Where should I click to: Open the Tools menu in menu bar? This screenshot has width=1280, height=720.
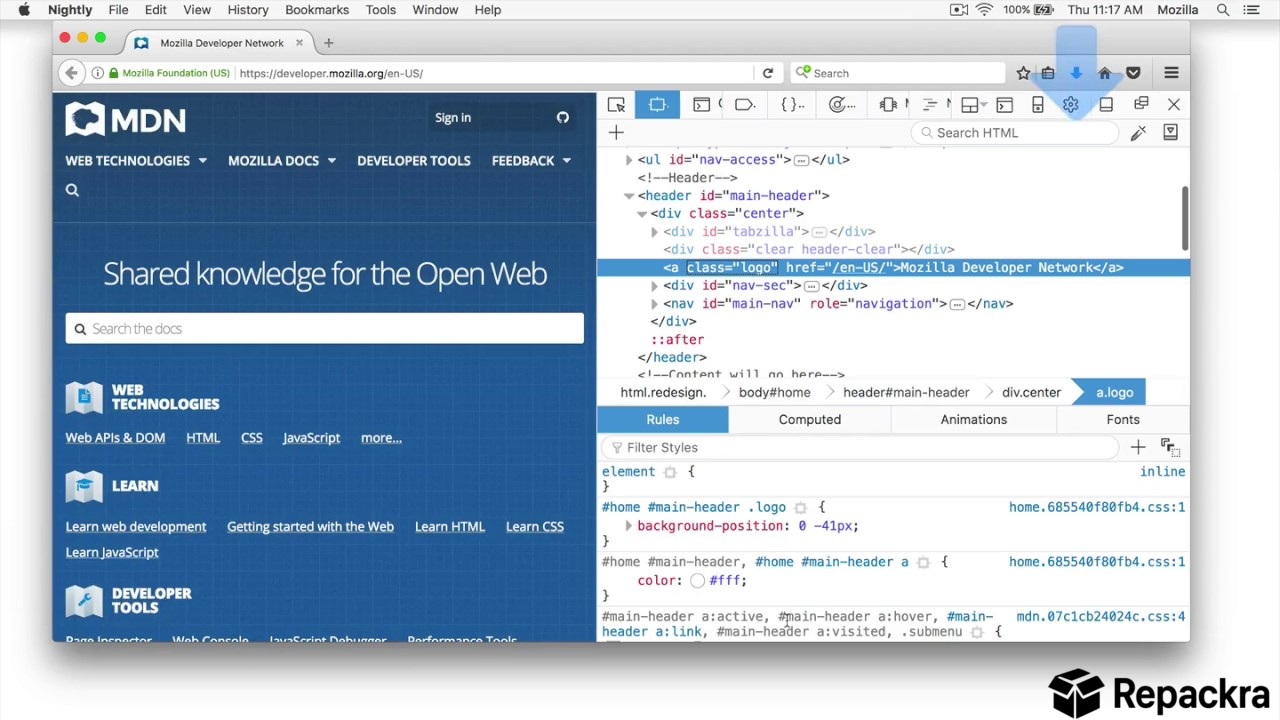[x=381, y=10]
